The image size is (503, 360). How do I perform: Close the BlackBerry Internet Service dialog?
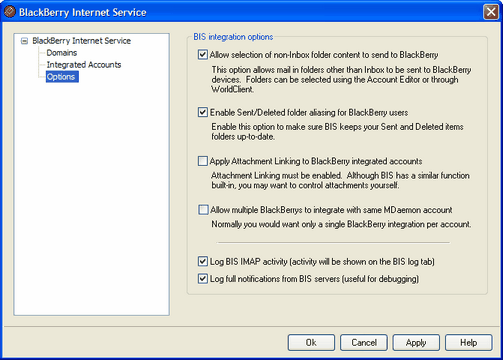491,12
